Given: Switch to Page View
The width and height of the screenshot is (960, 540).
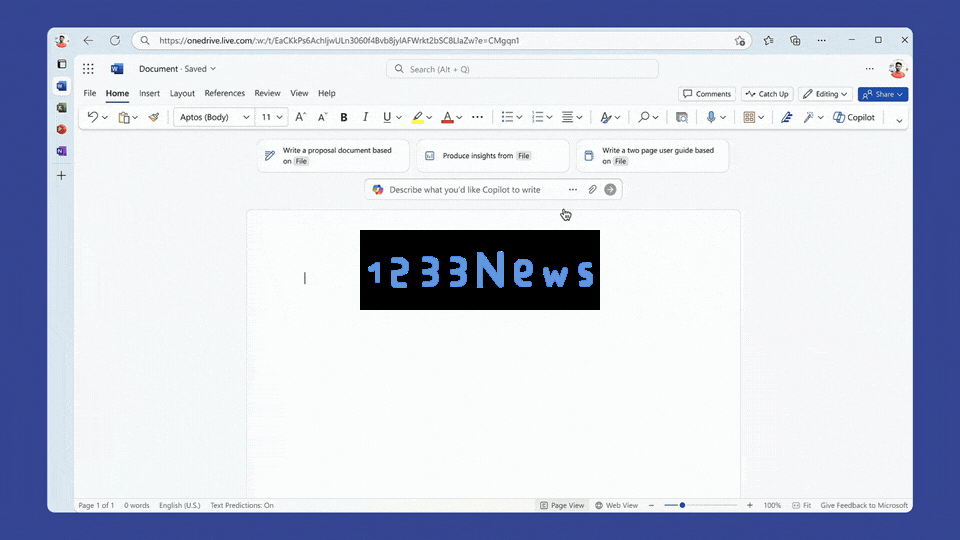Looking at the screenshot, I should click(x=562, y=505).
